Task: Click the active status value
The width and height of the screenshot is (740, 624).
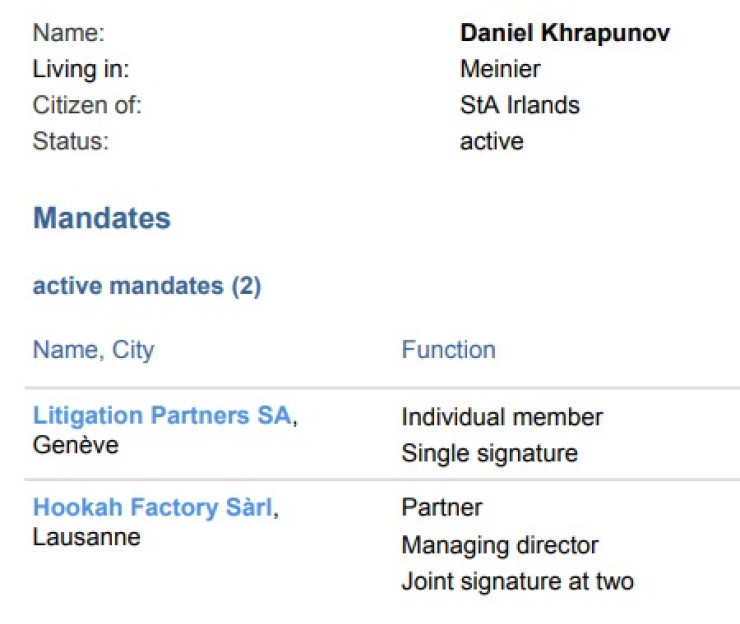Action: click(491, 141)
